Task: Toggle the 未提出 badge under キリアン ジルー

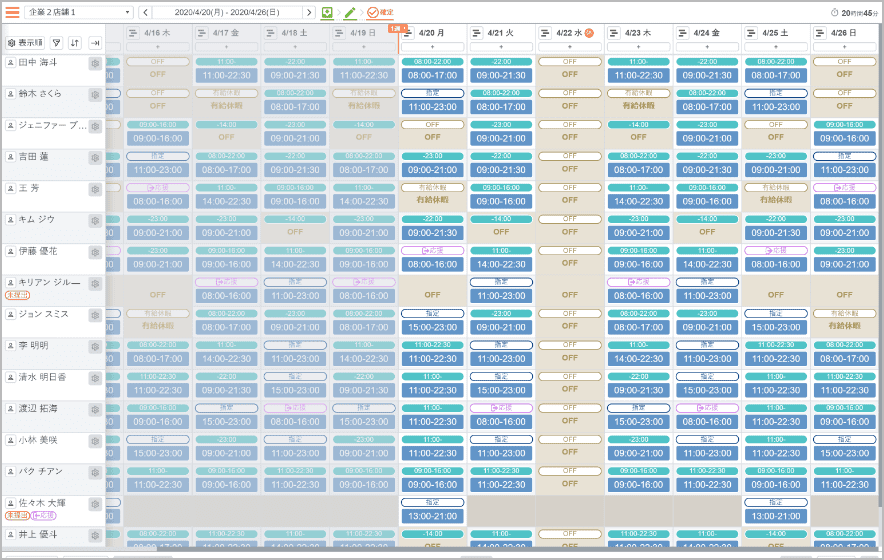Action: pyautogui.click(x=16, y=296)
